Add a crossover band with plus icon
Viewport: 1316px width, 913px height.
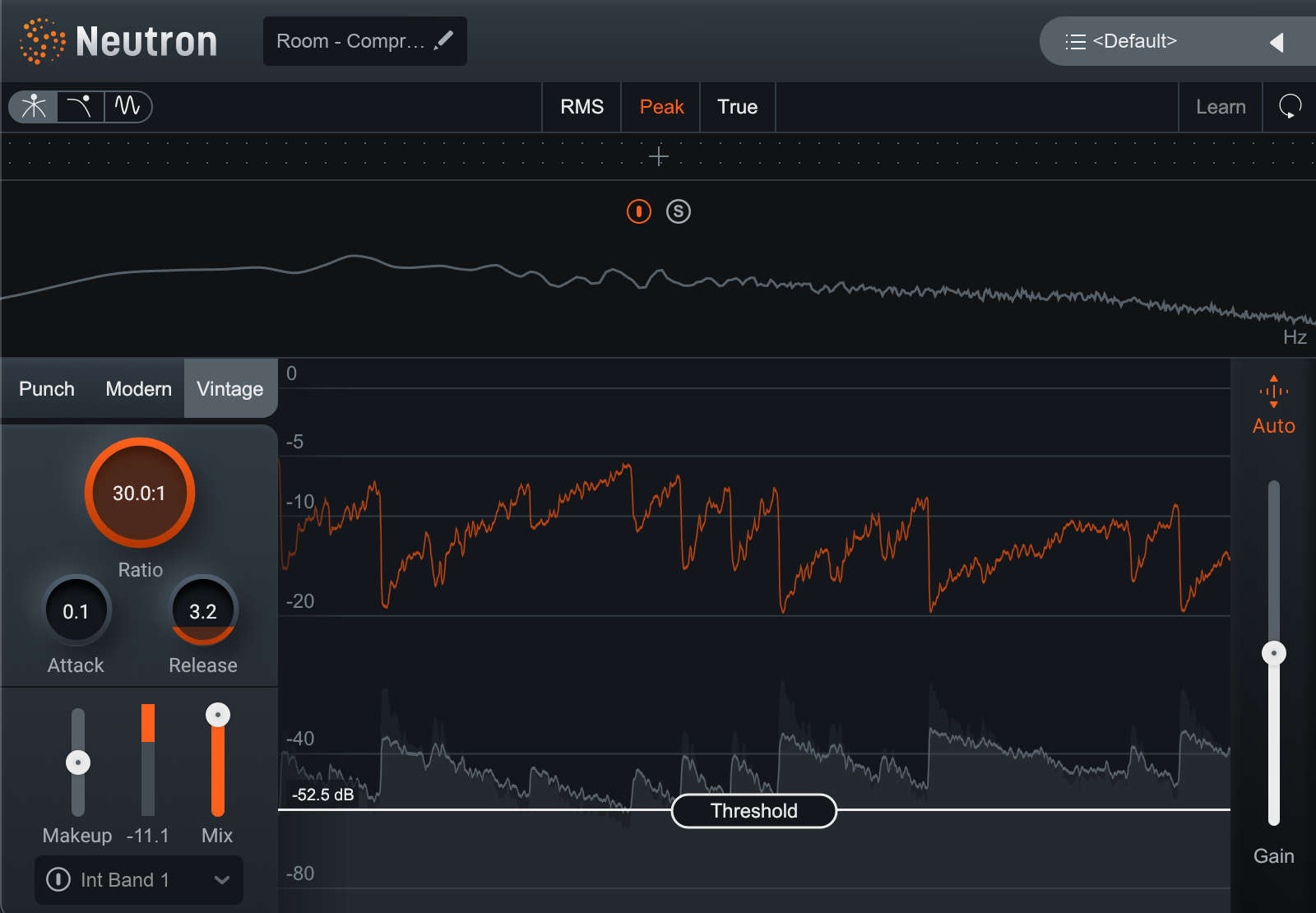pyautogui.click(x=659, y=156)
